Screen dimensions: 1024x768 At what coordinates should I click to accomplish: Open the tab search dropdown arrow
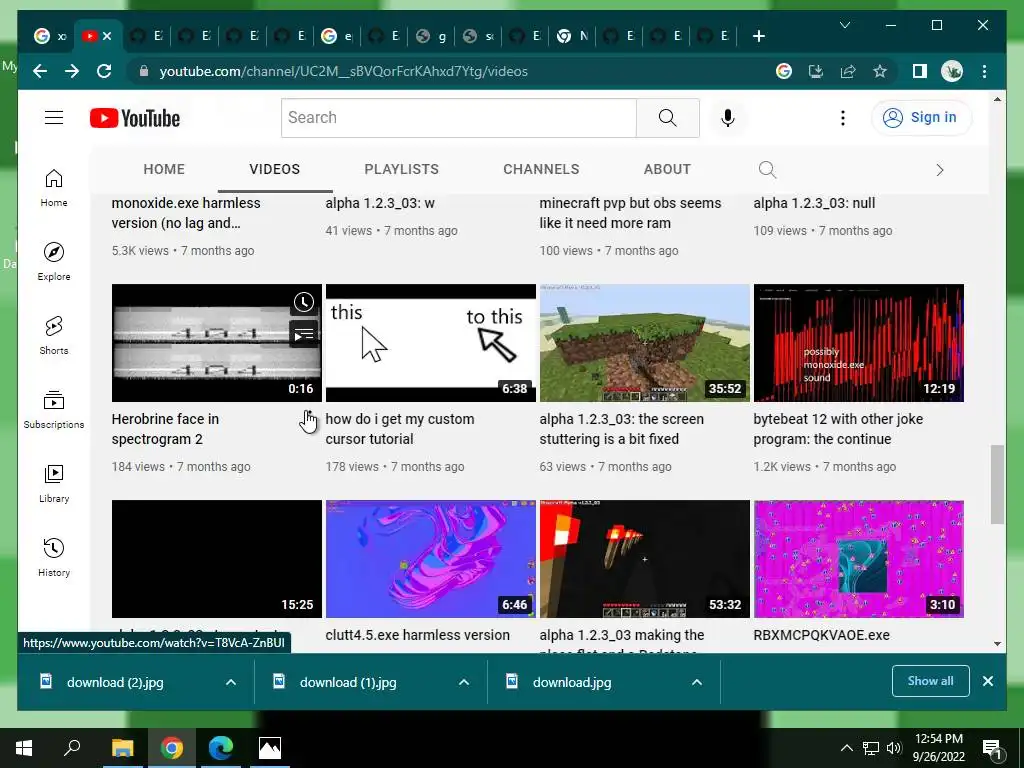coord(844,25)
